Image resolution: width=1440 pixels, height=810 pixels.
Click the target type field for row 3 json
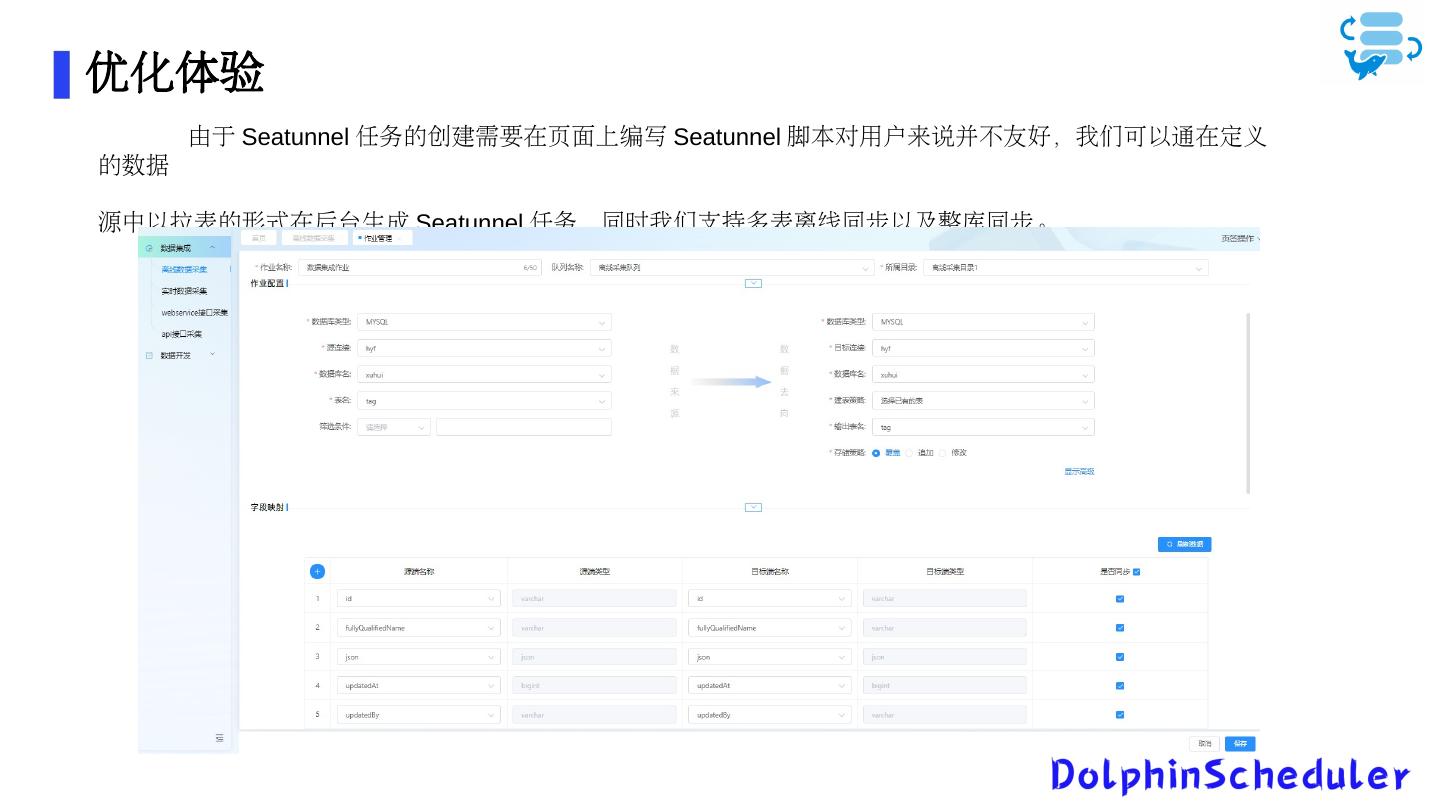click(945, 657)
